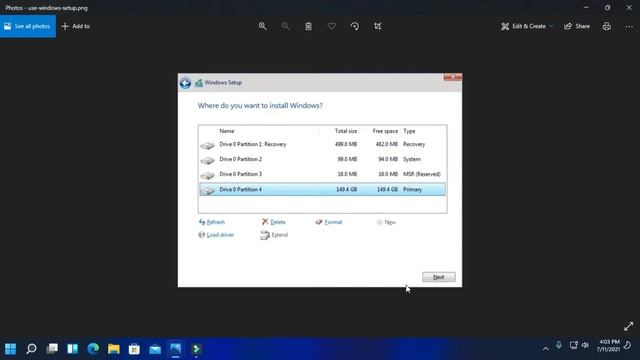Screen dimensions: 640x360
Task: Delete the photo with trash icon
Action: [x=308, y=26]
